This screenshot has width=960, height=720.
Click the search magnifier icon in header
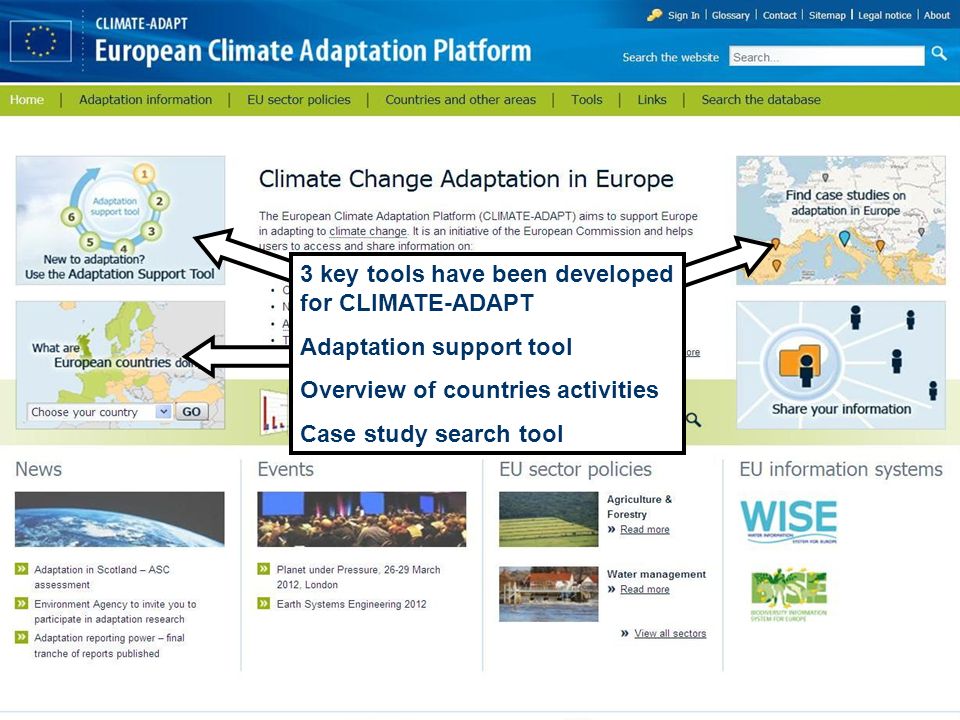click(939, 53)
